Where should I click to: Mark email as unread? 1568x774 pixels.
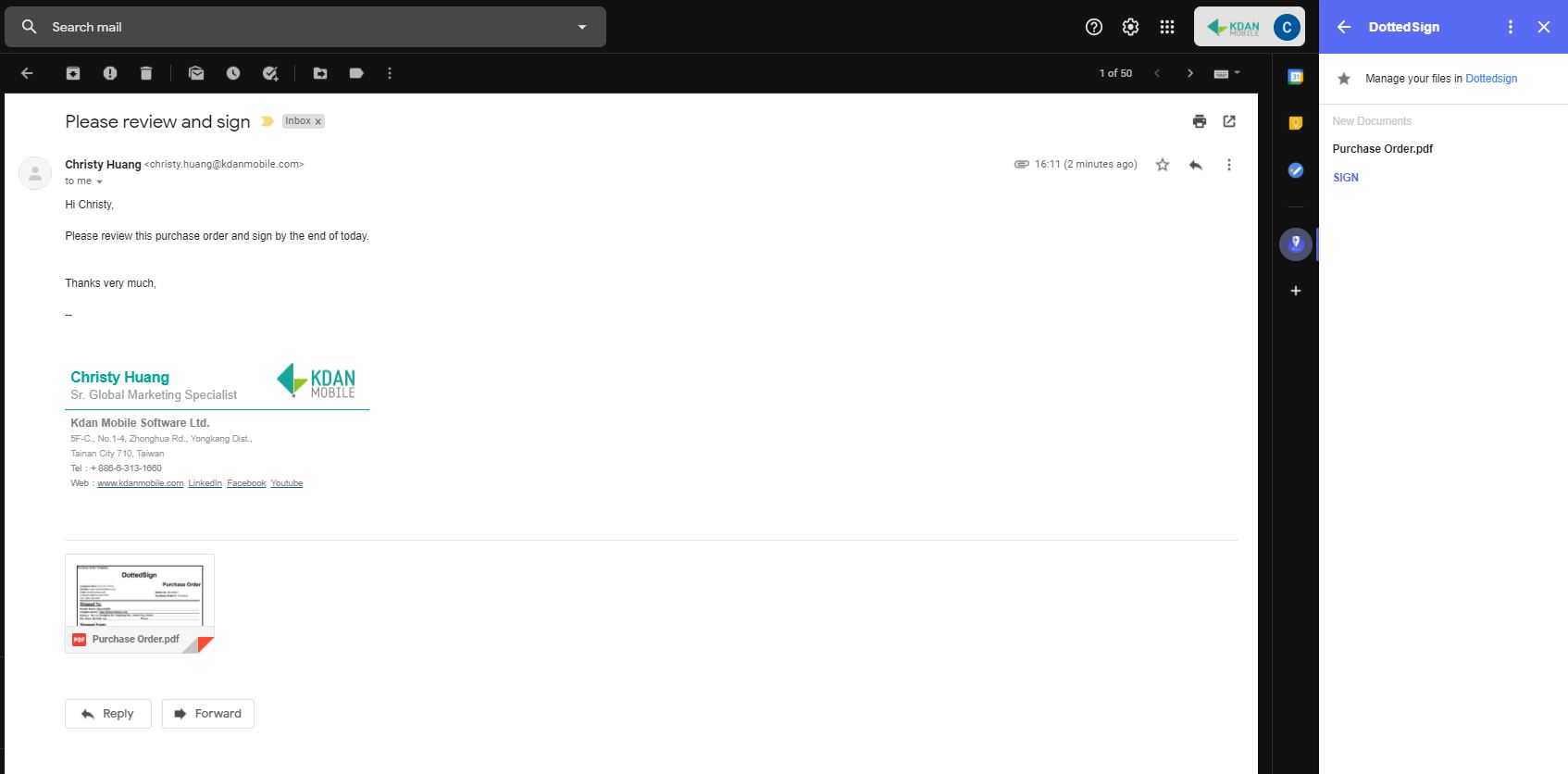click(x=196, y=73)
